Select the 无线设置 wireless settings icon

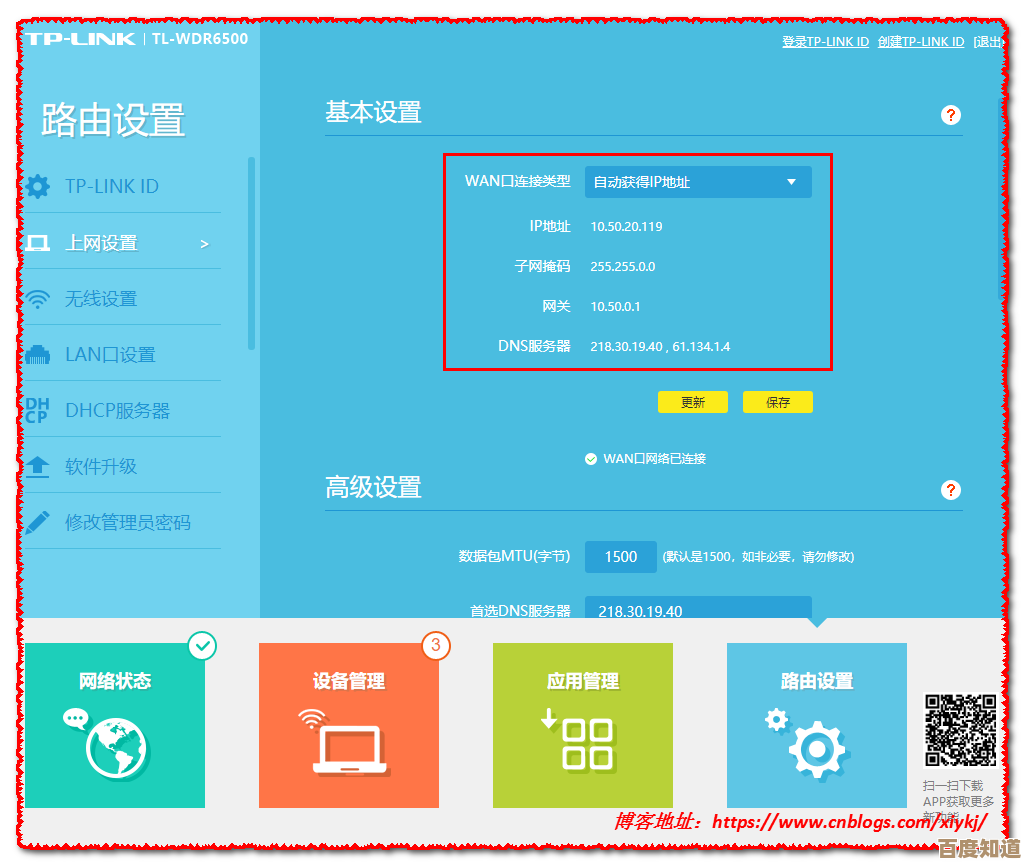(40, 298)
